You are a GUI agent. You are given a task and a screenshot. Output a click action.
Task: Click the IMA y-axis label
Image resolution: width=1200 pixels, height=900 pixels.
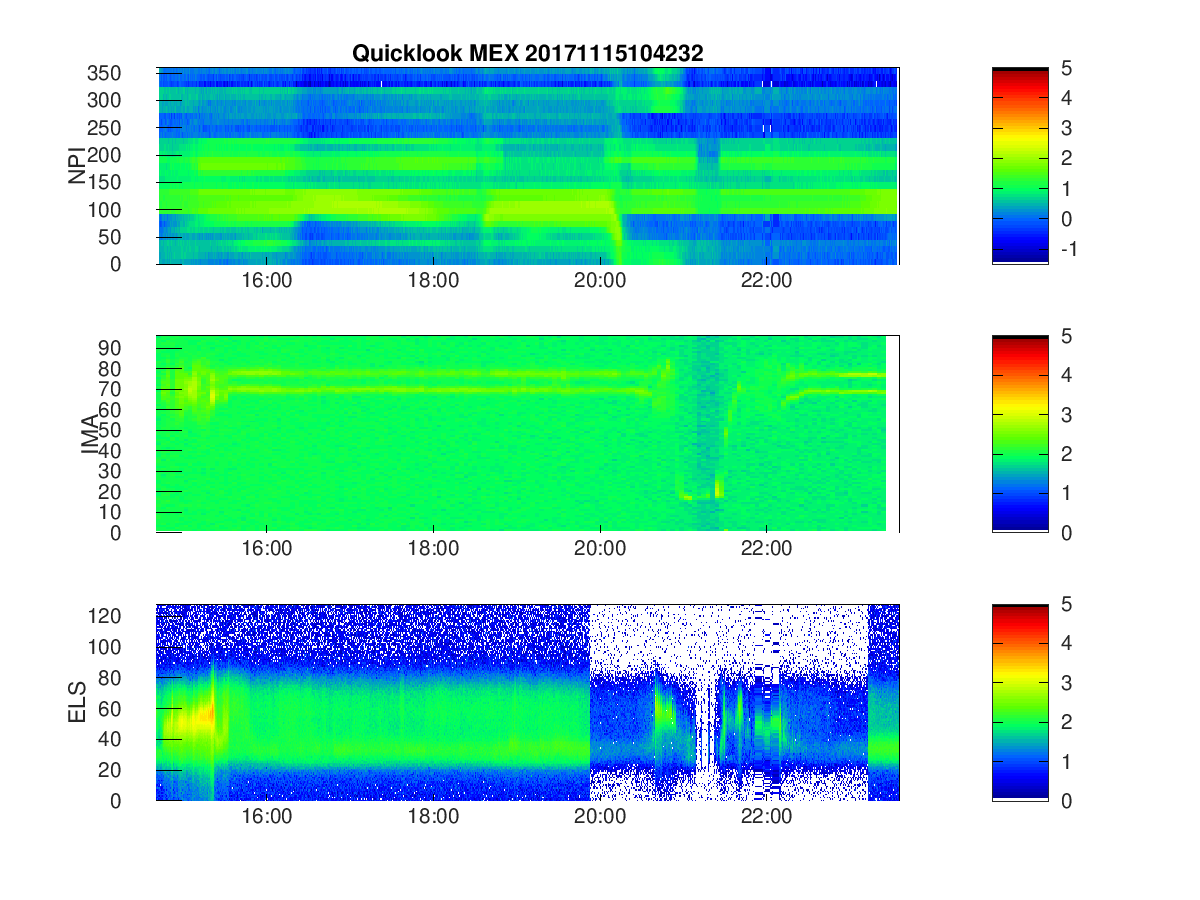91,434
